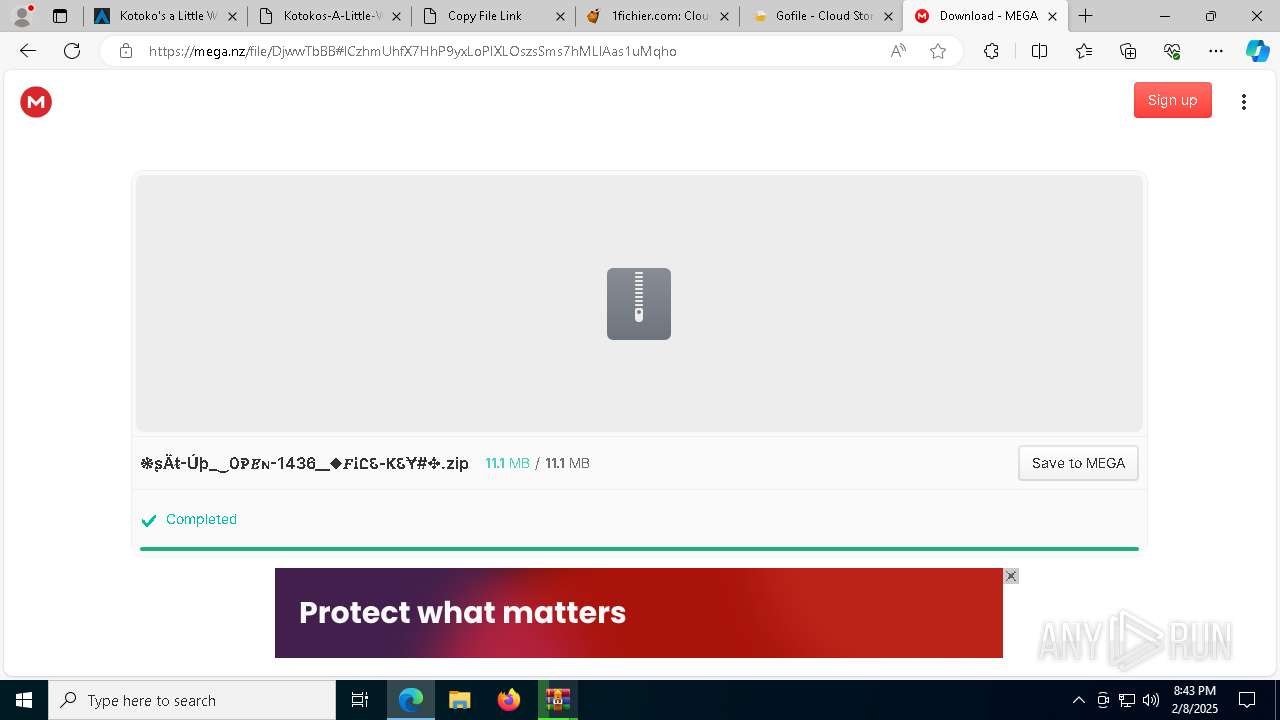Open the Favorites list
1280x720 pixels.
pos(1084,51)
